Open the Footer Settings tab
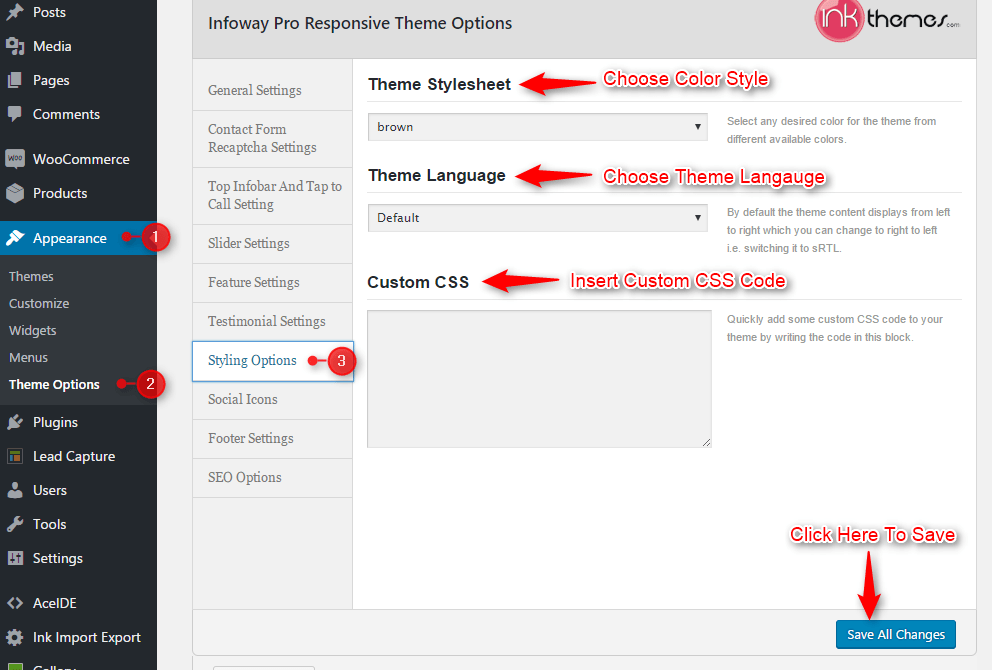 [273, 439]
